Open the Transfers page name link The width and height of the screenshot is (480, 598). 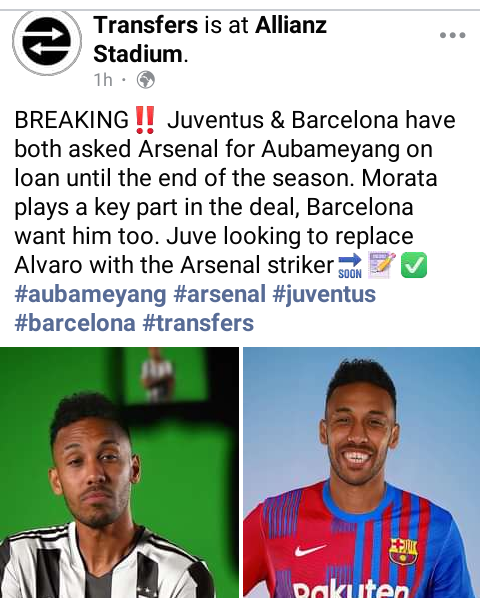tap(146, 25)
